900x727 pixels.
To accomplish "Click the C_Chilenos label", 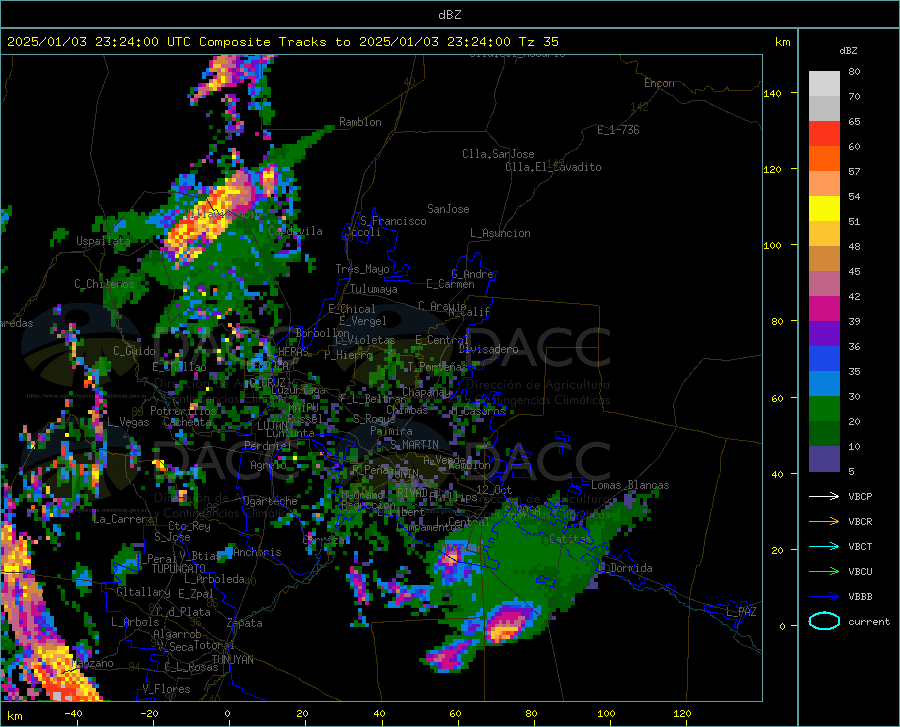I will 104,284.
